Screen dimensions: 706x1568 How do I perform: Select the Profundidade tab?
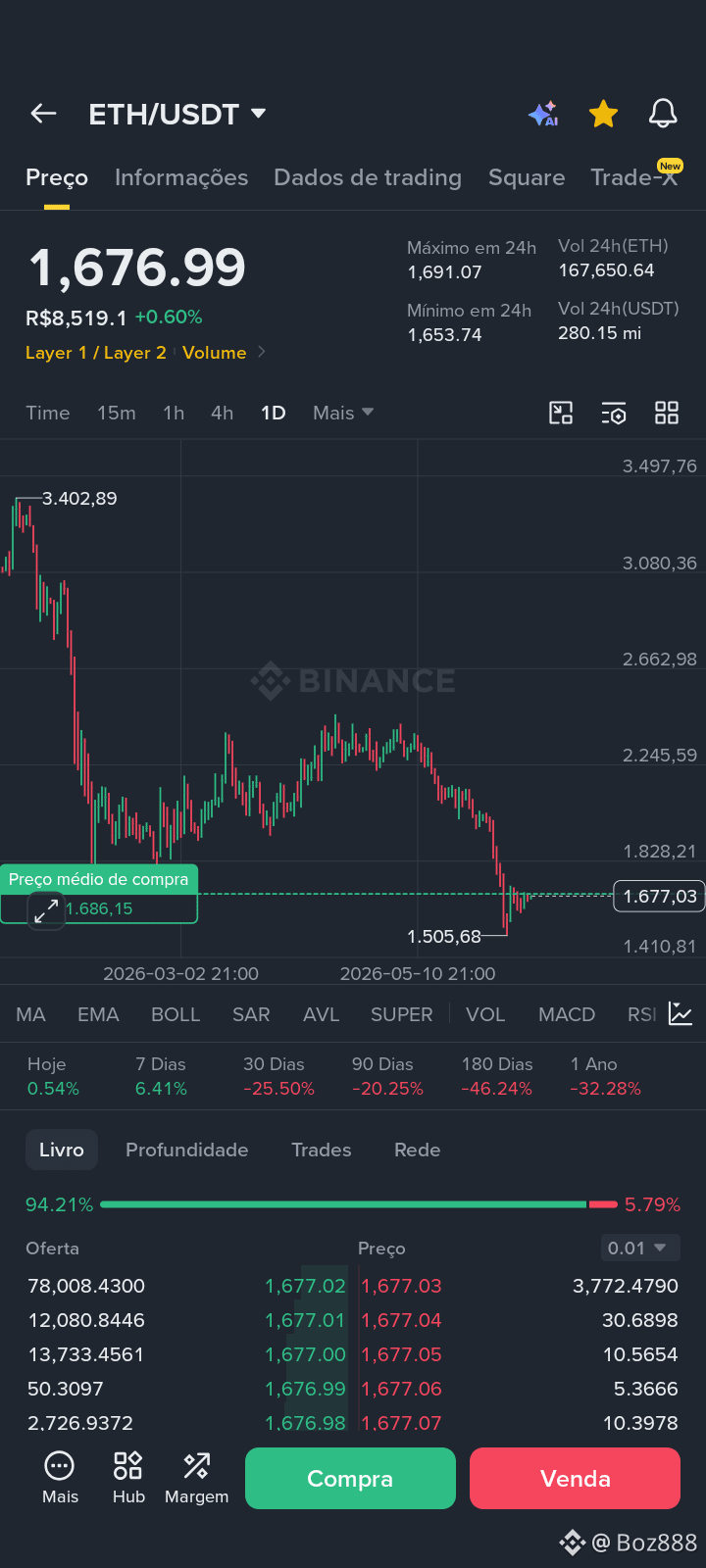(186, 1150)
